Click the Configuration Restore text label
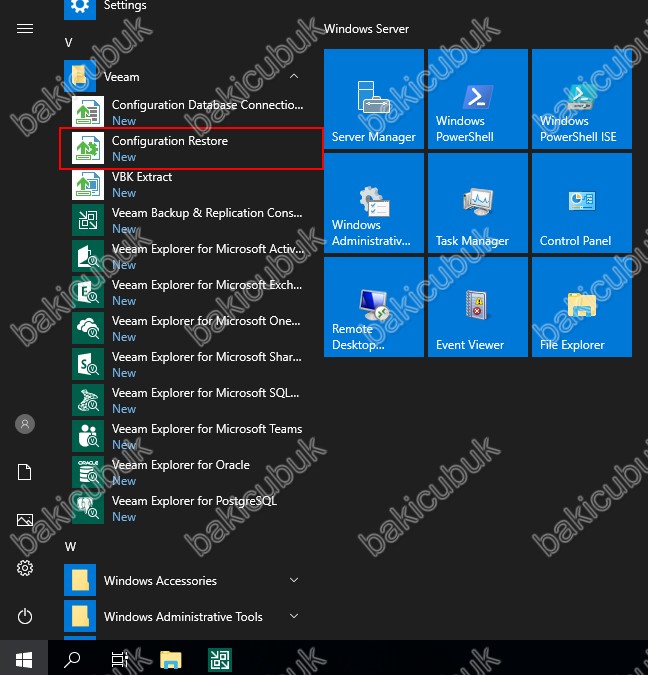Viewport: 648px width, 675px height. pos(170,141)
